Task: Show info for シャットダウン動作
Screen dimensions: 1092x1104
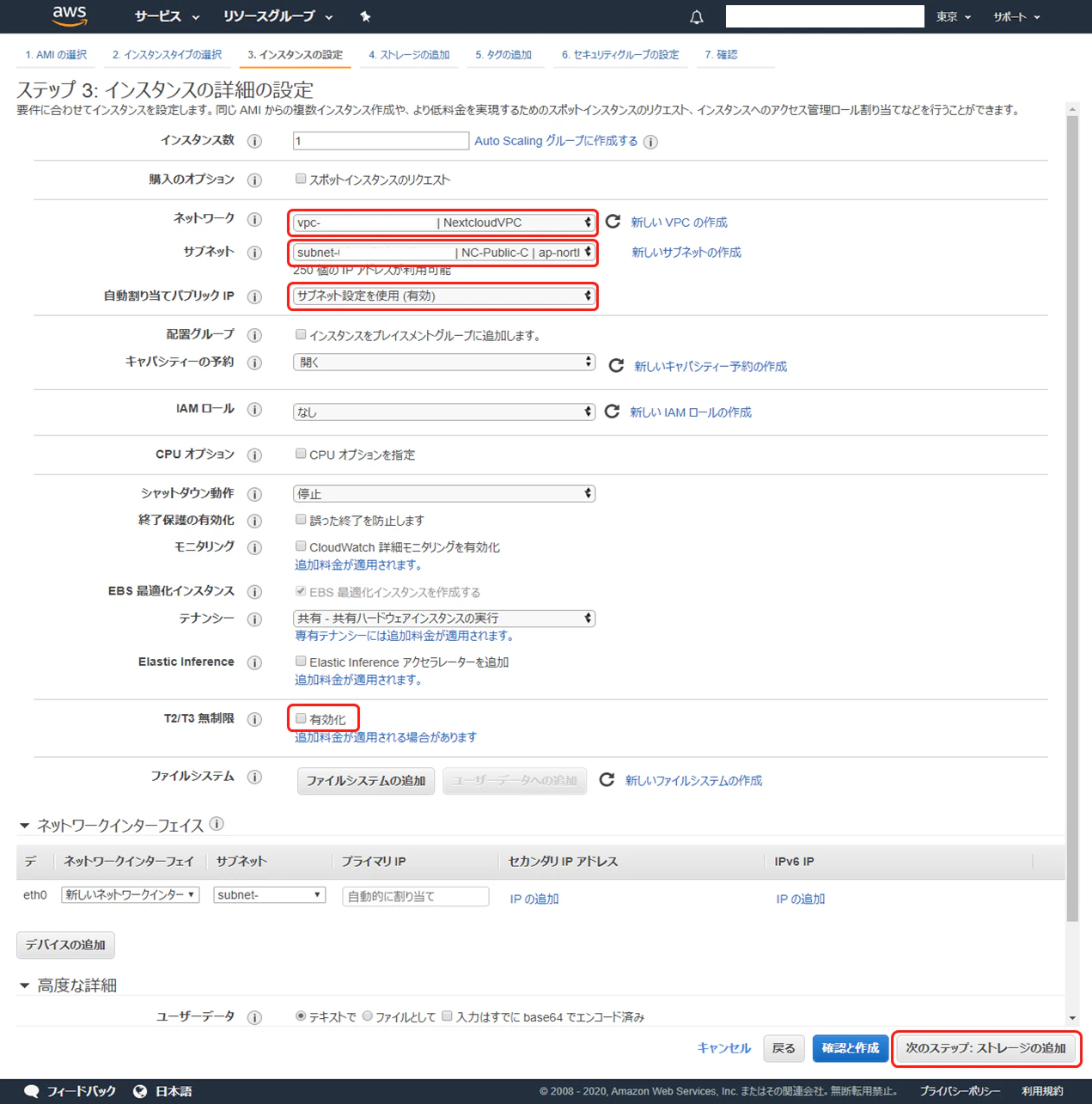Action: [254, 494]
